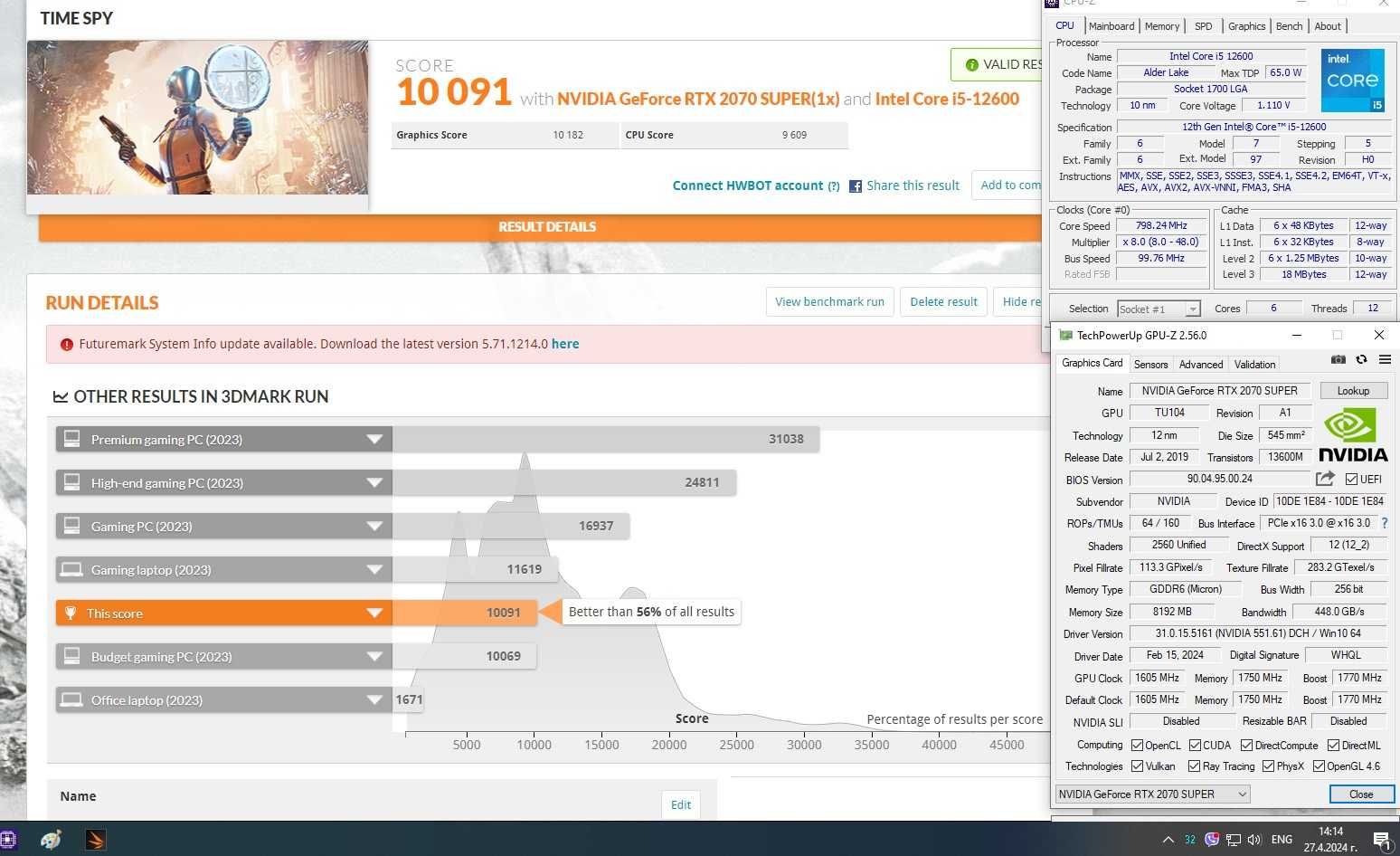Image resolution: width=1400 pixels, height=856 pixels.
Task: Toggle the CUDA checkbox
Action: tap(1195, 746)
